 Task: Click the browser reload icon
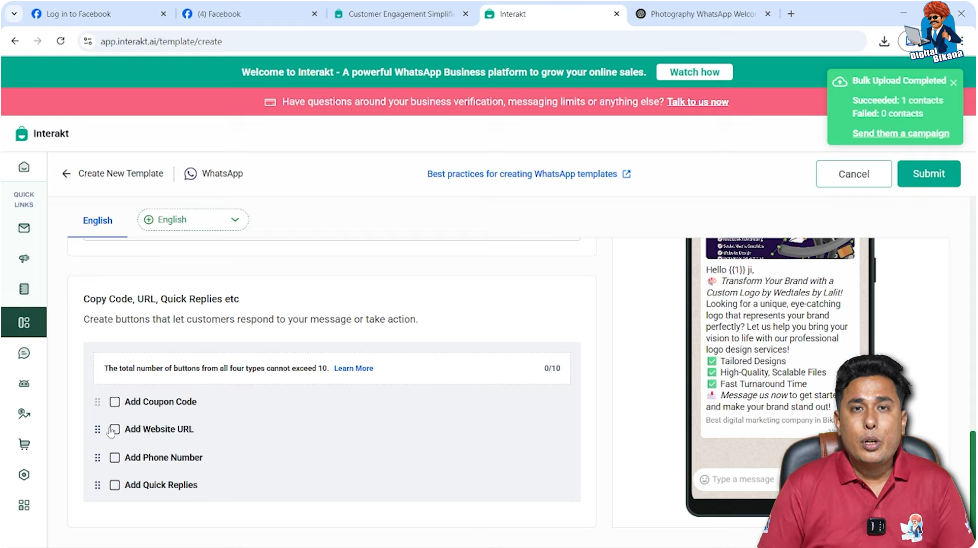pos(61,41)
